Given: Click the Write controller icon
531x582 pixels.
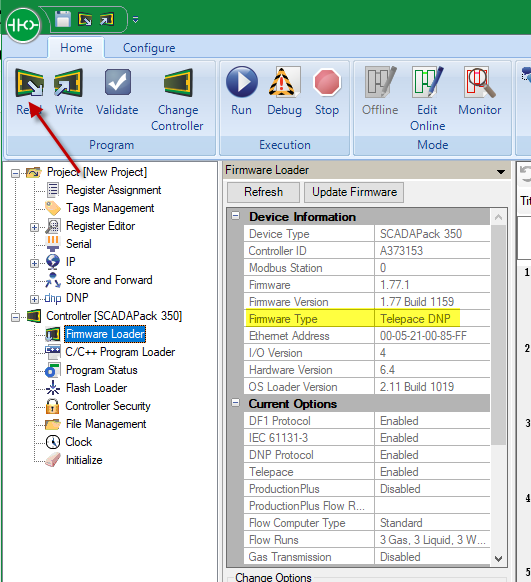Looking at the screenshot, I should pyautogui.click(x=69, y=82).
